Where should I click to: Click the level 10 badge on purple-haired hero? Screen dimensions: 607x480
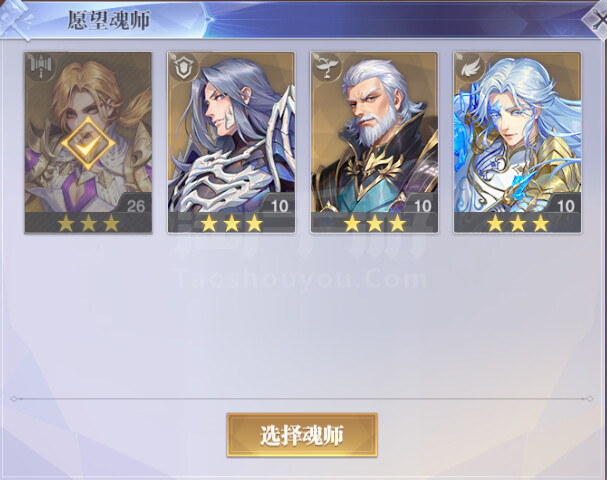pyautogui.click(x=279, y=205)
